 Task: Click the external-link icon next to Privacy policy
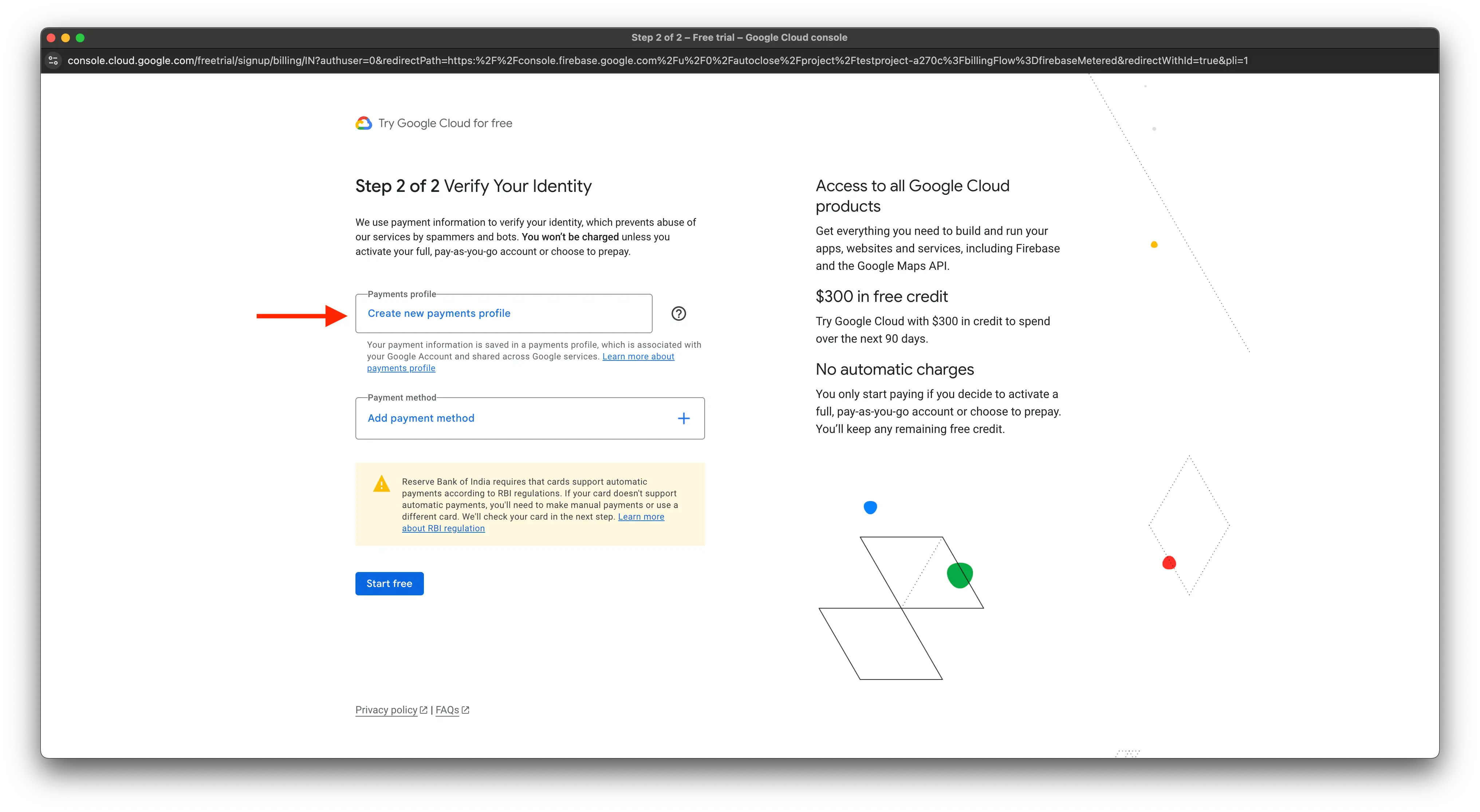click(424, 710)
